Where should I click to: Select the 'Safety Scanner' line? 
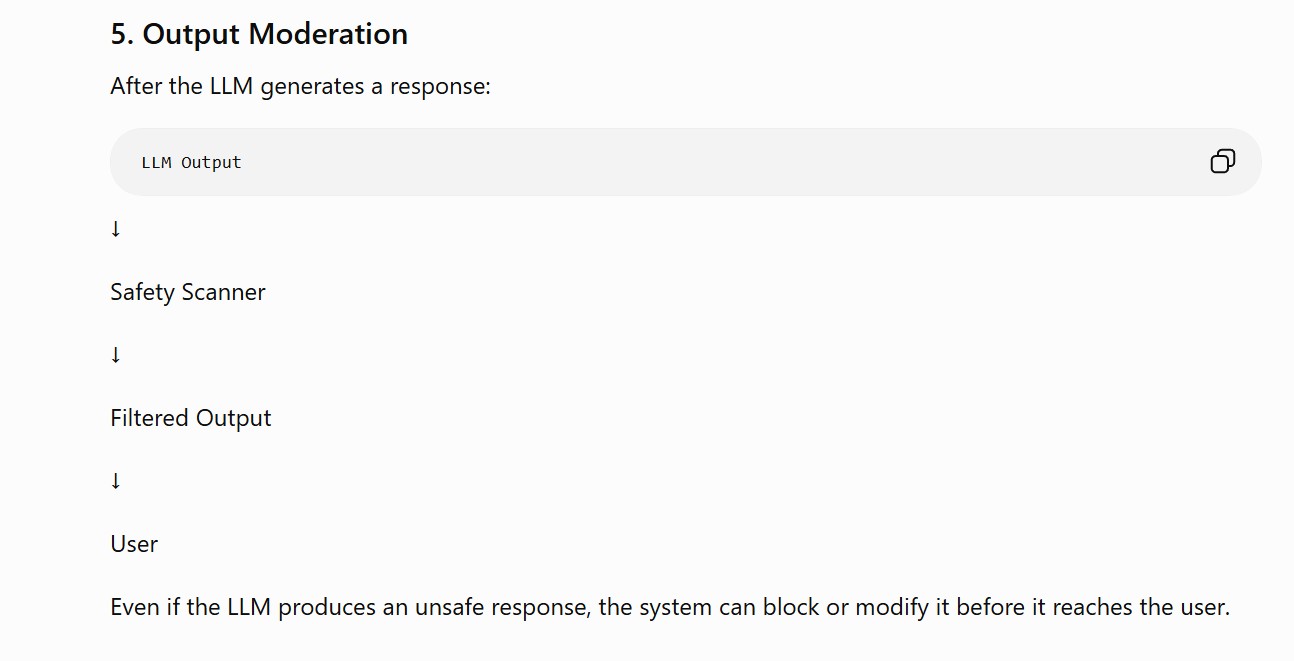[x=188, y=292]
